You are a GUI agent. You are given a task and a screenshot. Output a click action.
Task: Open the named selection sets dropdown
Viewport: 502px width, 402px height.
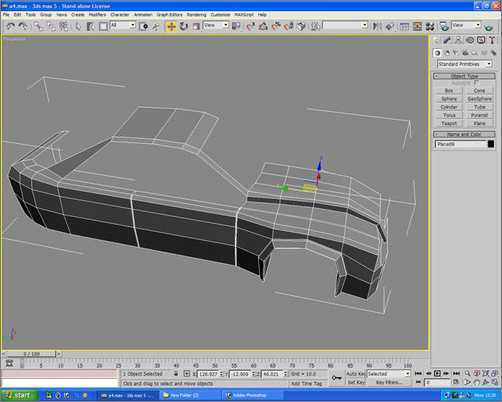pyautogui.click(x=345, y=25)
